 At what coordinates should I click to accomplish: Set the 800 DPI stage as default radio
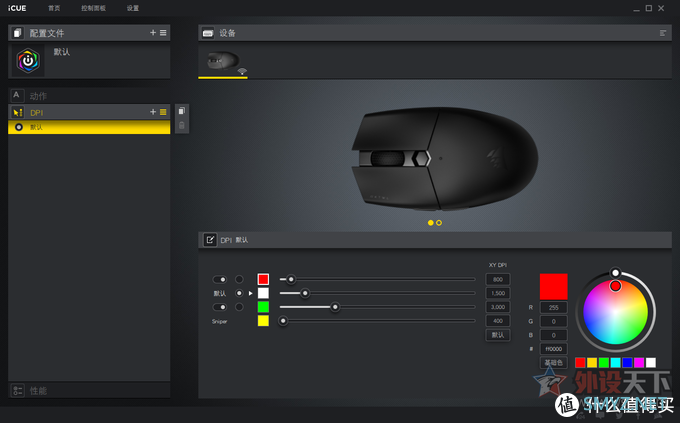(x=239, y=279)
